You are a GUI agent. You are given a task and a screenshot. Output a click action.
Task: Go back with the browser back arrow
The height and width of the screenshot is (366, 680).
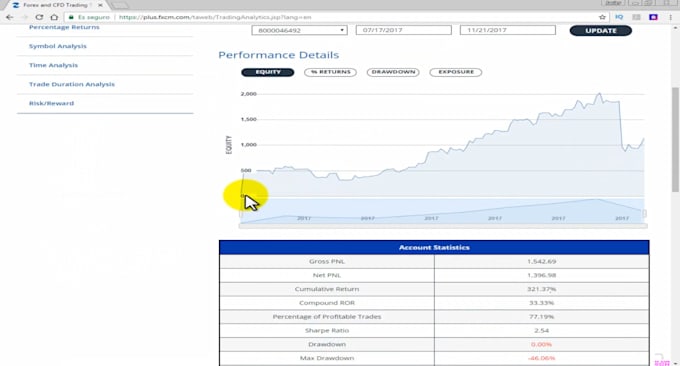tap(10, 17)
